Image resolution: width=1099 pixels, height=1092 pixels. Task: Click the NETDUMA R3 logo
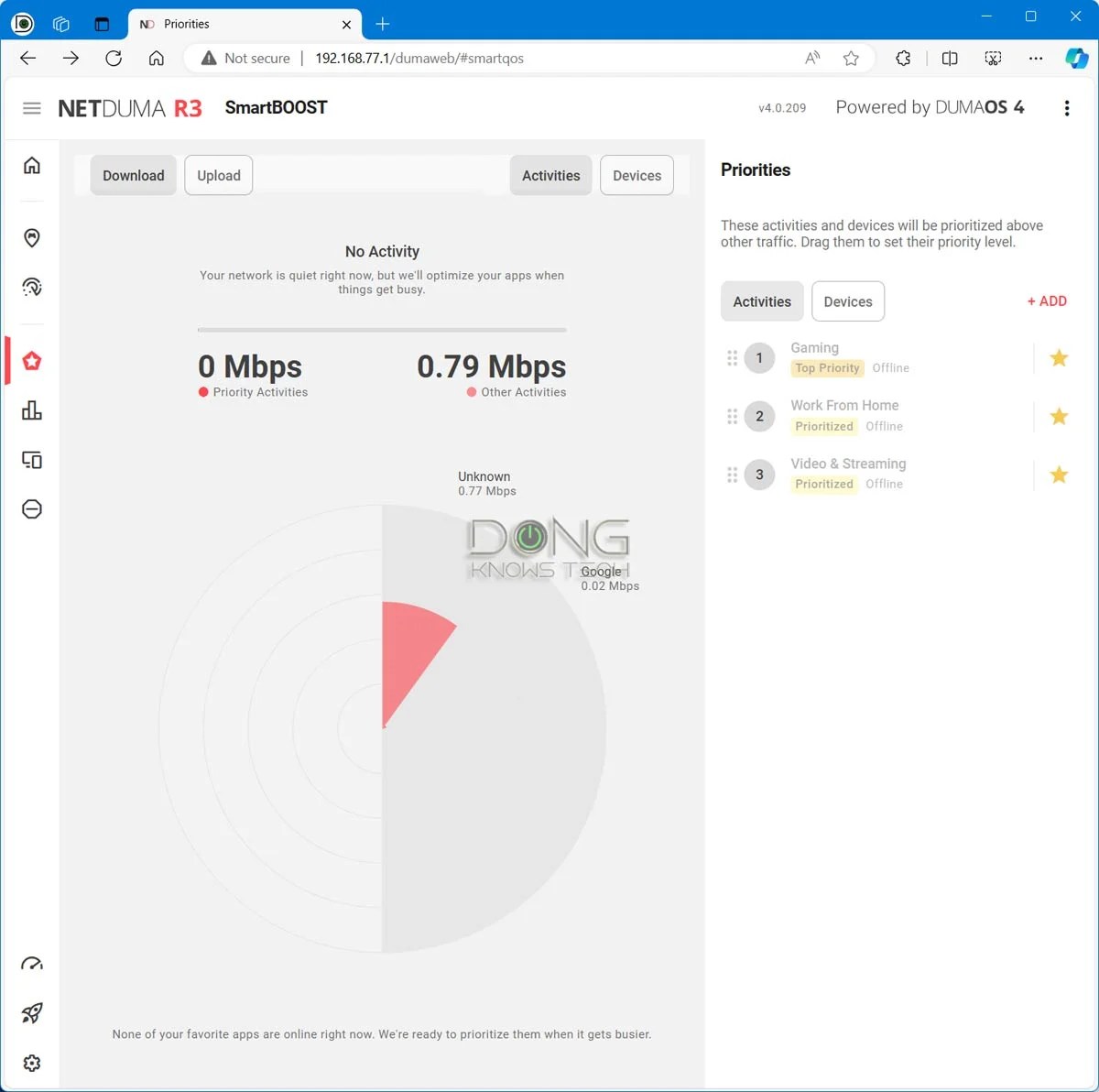point(130,108)
